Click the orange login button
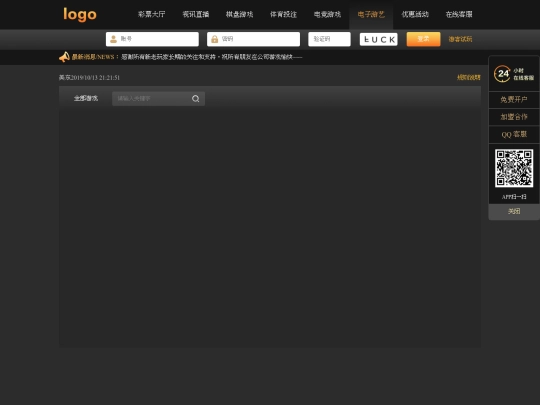 [x=423, y=39]
